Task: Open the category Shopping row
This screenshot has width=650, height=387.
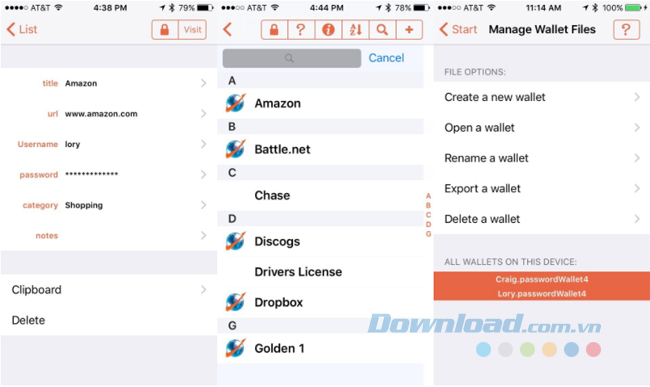Action: click(x=109, y=205)
